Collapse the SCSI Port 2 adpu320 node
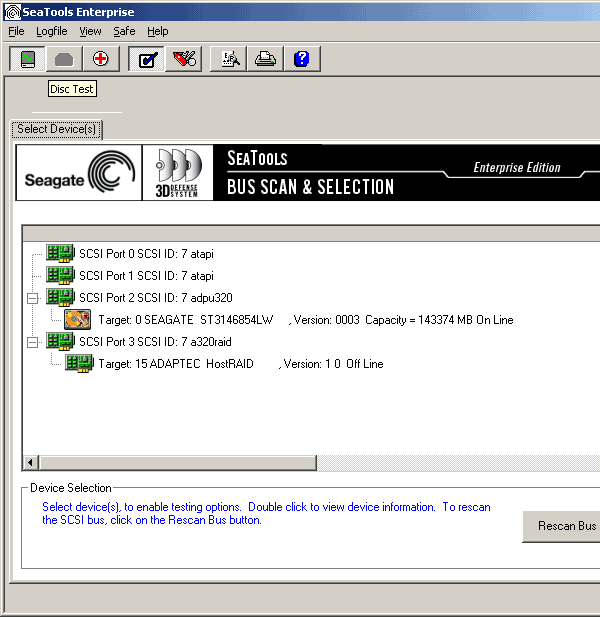Viewport: 600px width, 617px height. click(x=33, y=298)
